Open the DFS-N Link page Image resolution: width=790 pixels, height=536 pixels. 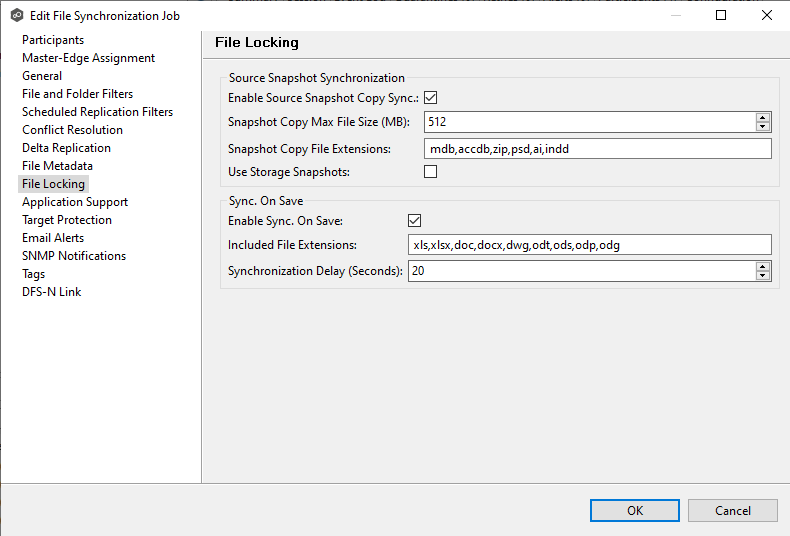51,292
